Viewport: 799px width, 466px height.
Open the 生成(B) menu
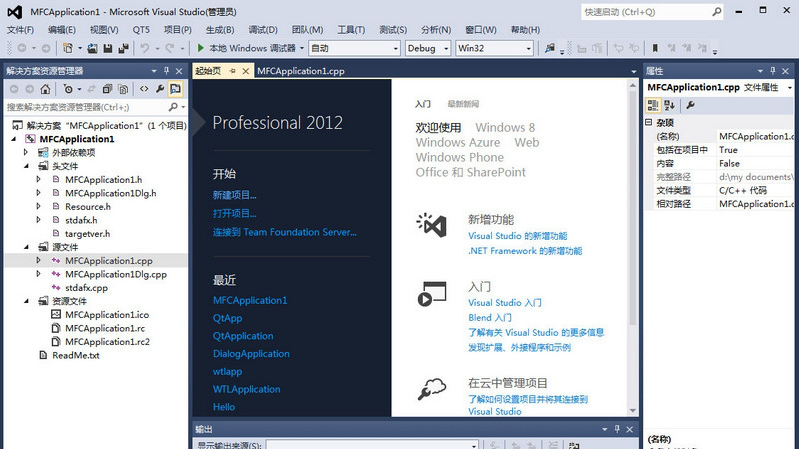tap(220, 30)
